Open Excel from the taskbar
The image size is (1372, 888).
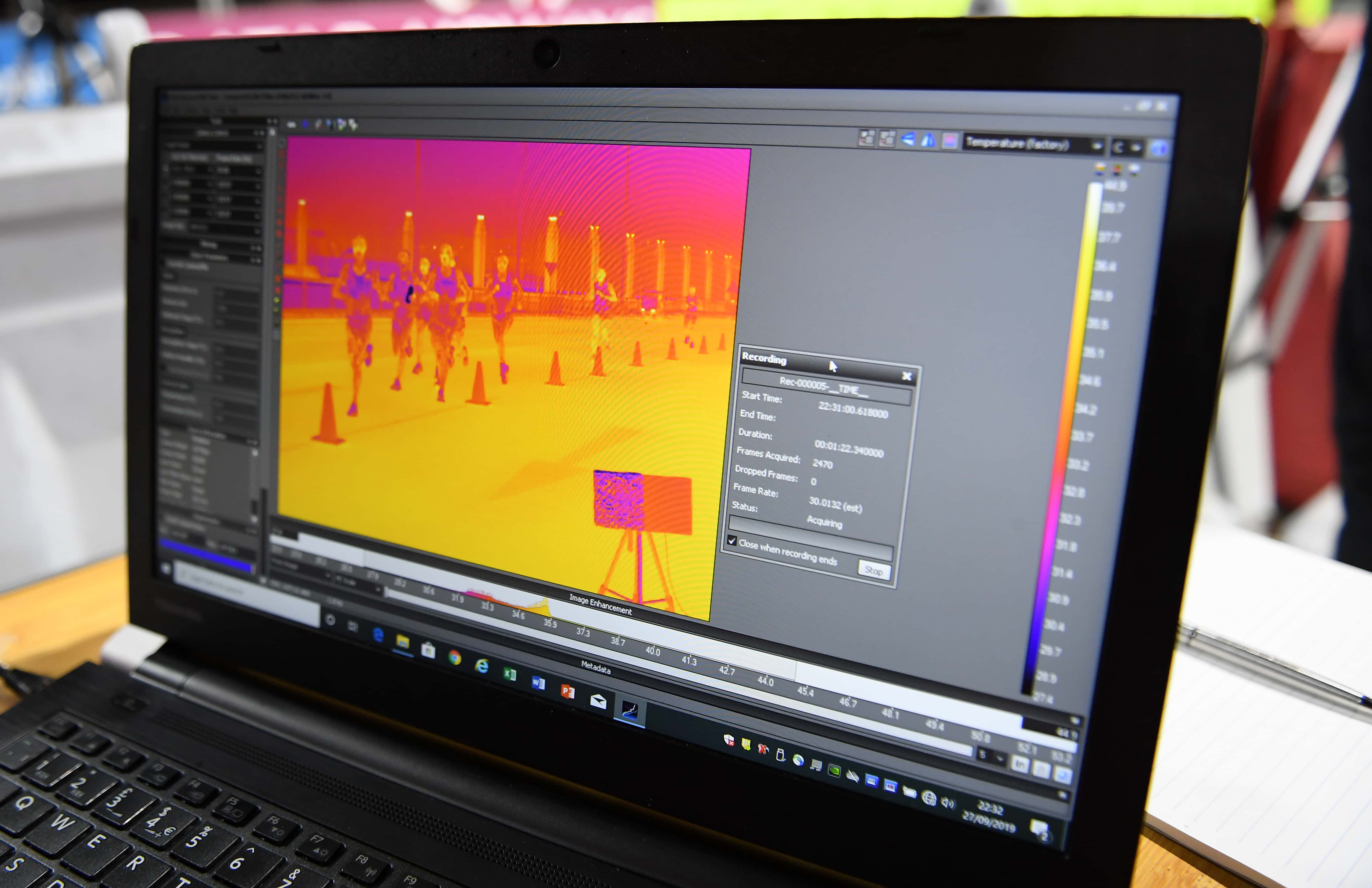[510, 674]
